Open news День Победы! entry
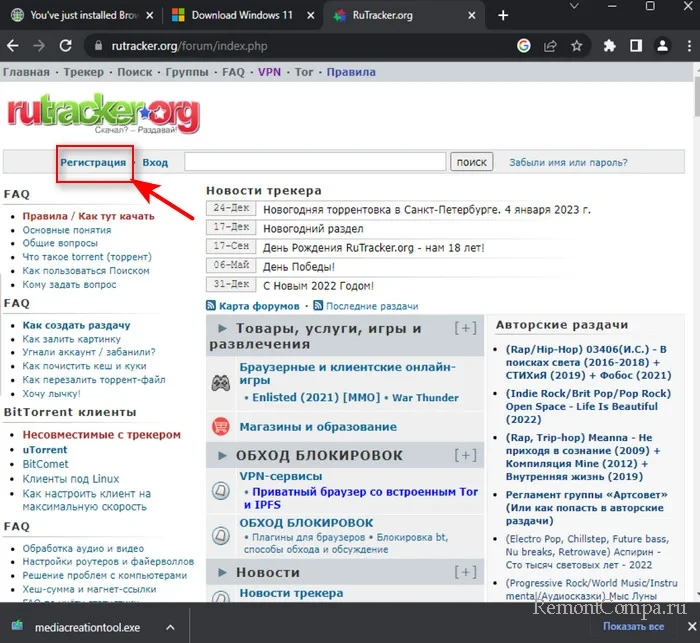The width and height of the screenshot is (700, 643). (x=299, y=267)
